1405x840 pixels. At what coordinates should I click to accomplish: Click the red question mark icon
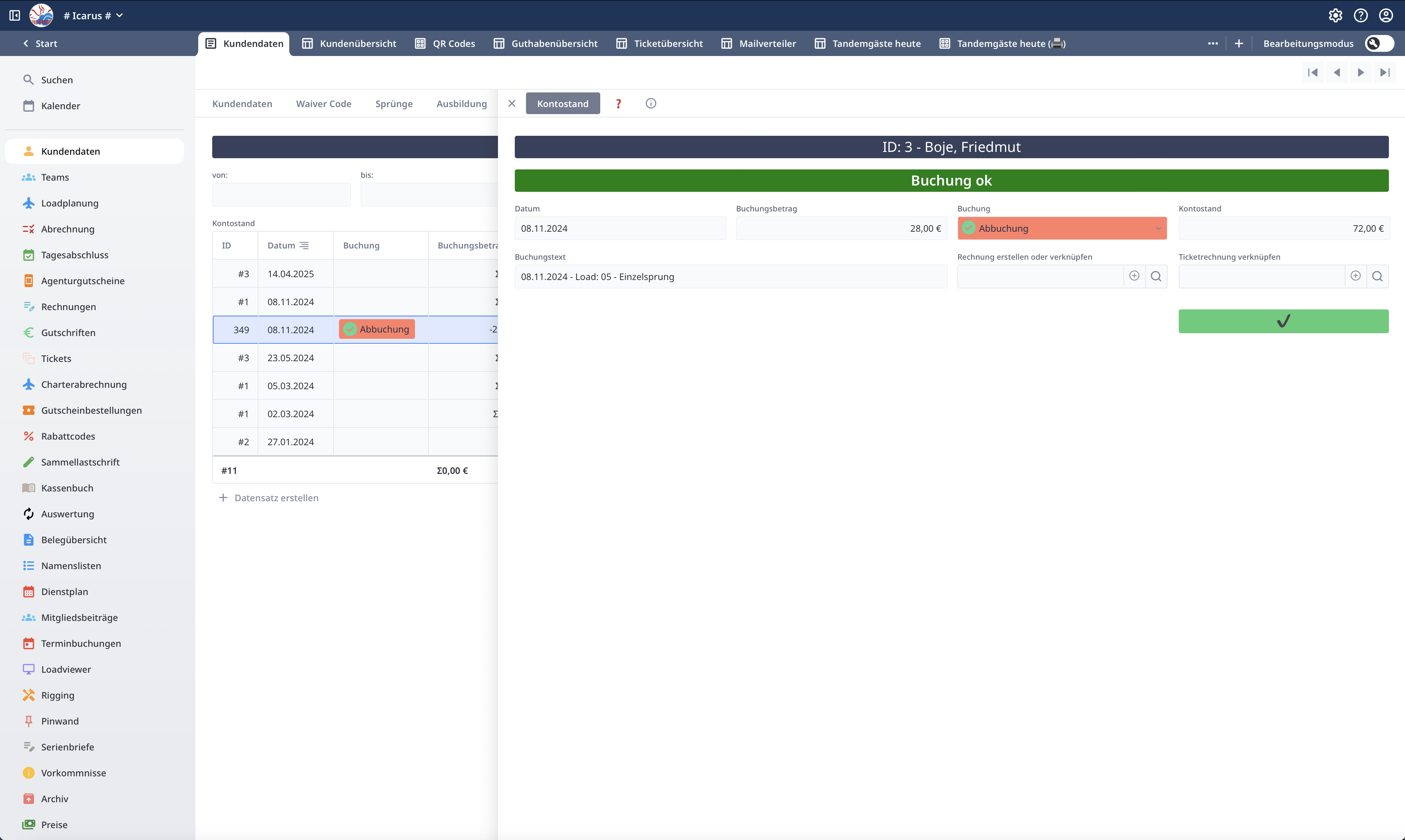618,104
